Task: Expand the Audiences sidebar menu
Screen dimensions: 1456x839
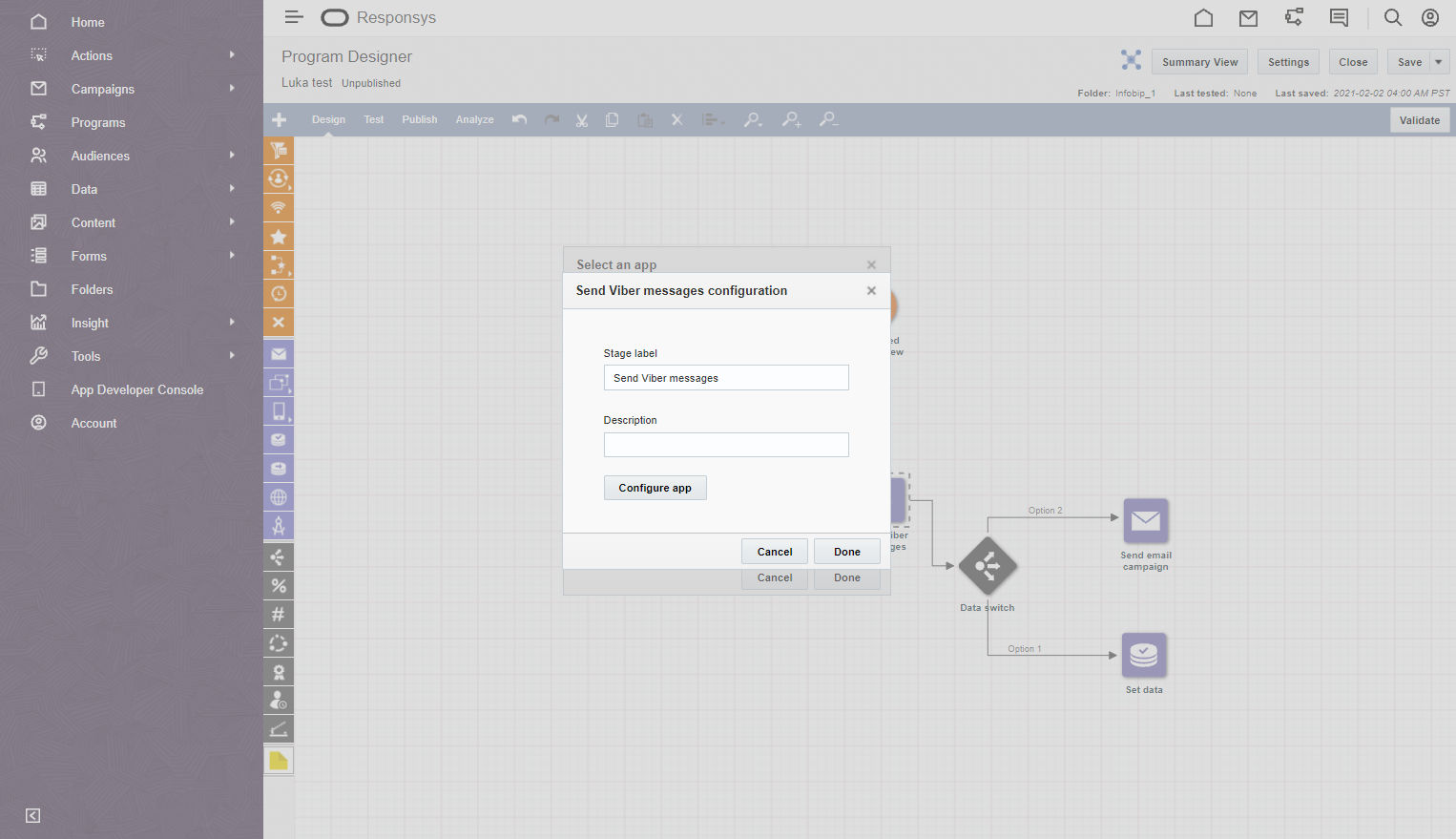Action: click(x=232, y=156)
